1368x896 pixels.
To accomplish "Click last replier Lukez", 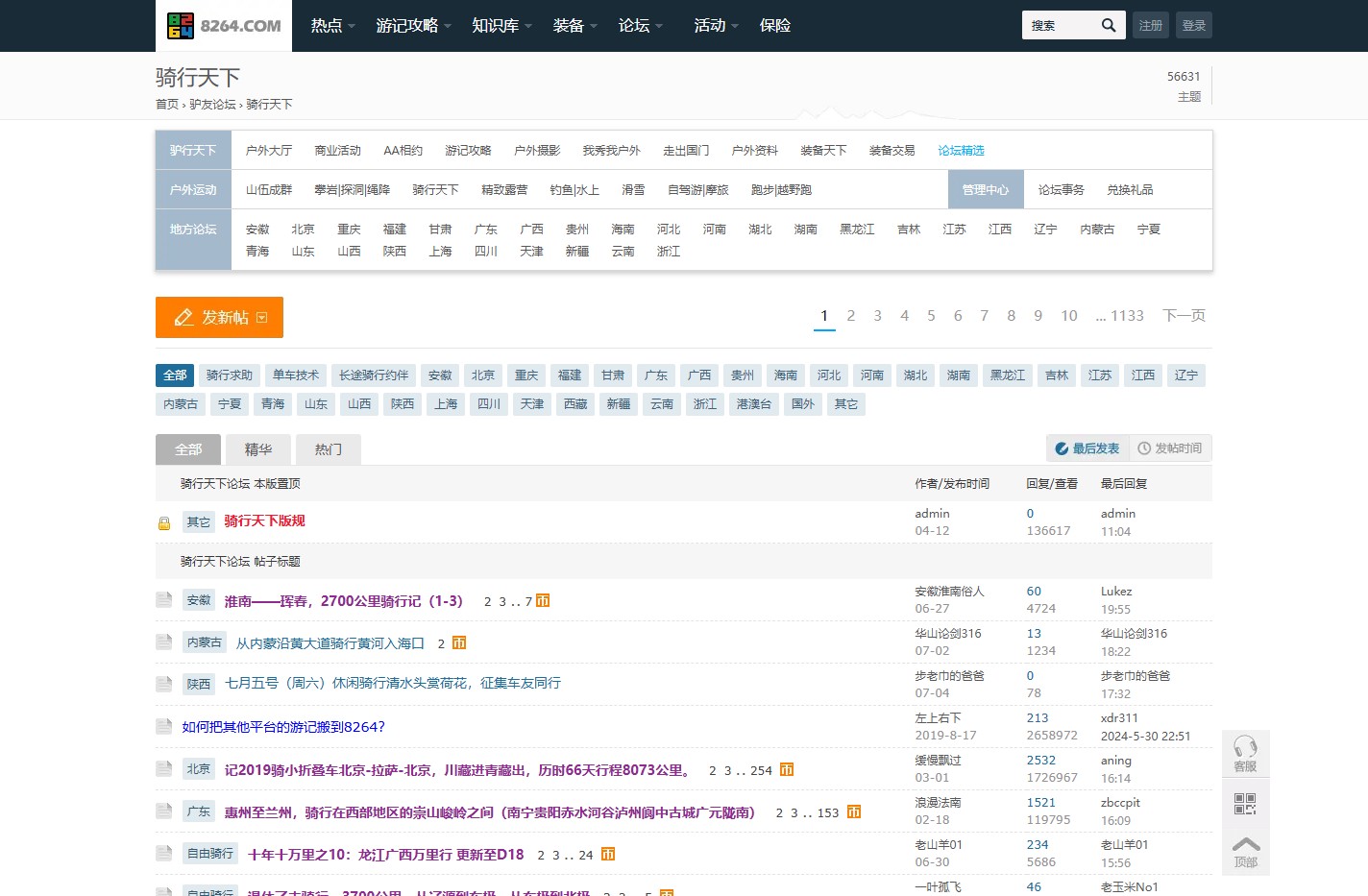I will [1116, 592].
